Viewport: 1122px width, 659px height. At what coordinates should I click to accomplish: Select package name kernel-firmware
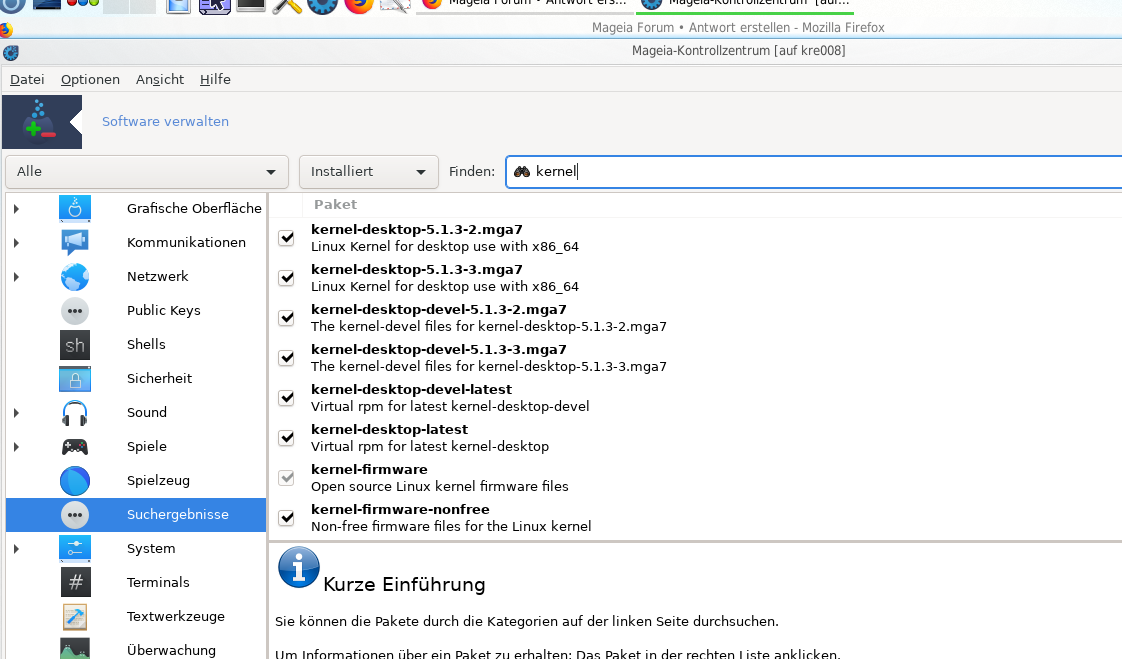pos(369,470)
